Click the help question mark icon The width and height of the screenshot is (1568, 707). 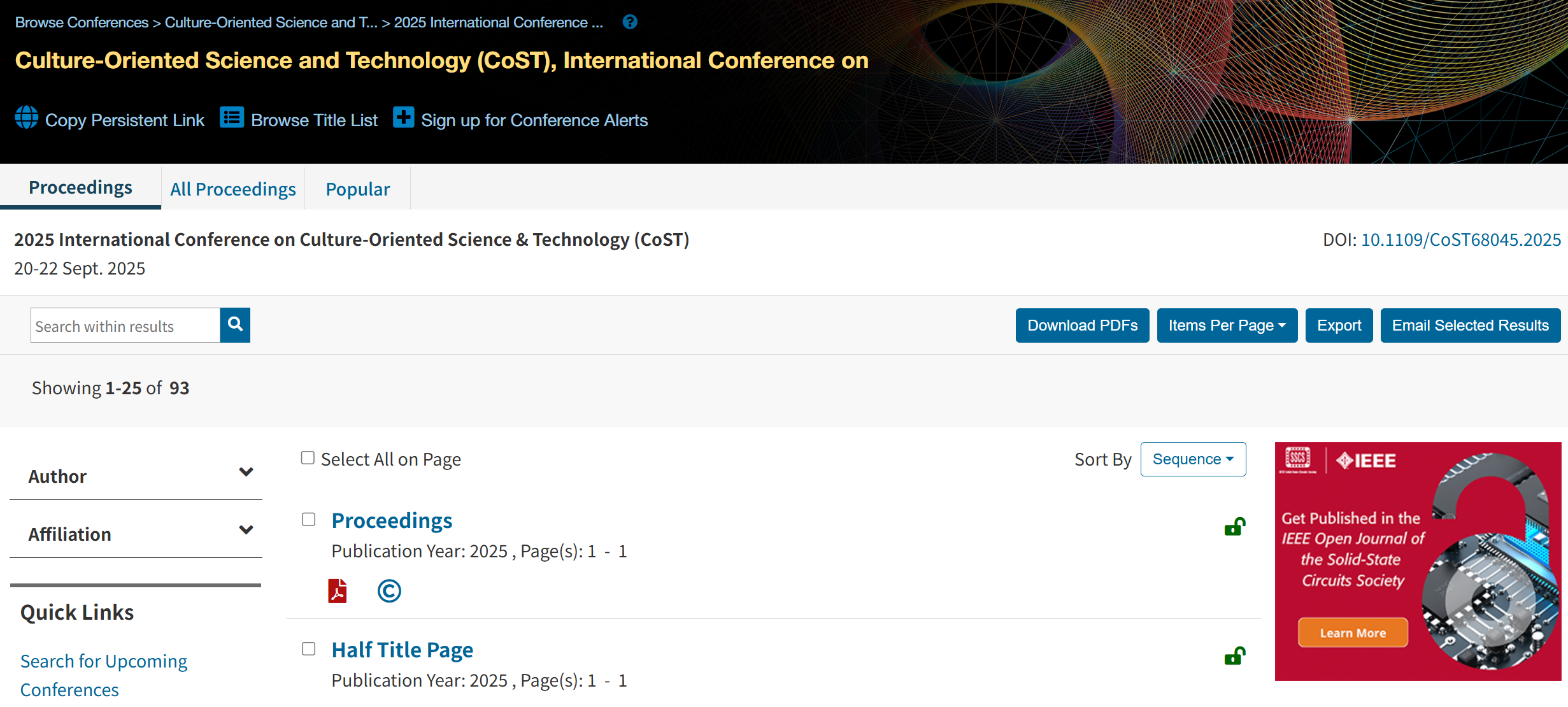click(630, 22)
